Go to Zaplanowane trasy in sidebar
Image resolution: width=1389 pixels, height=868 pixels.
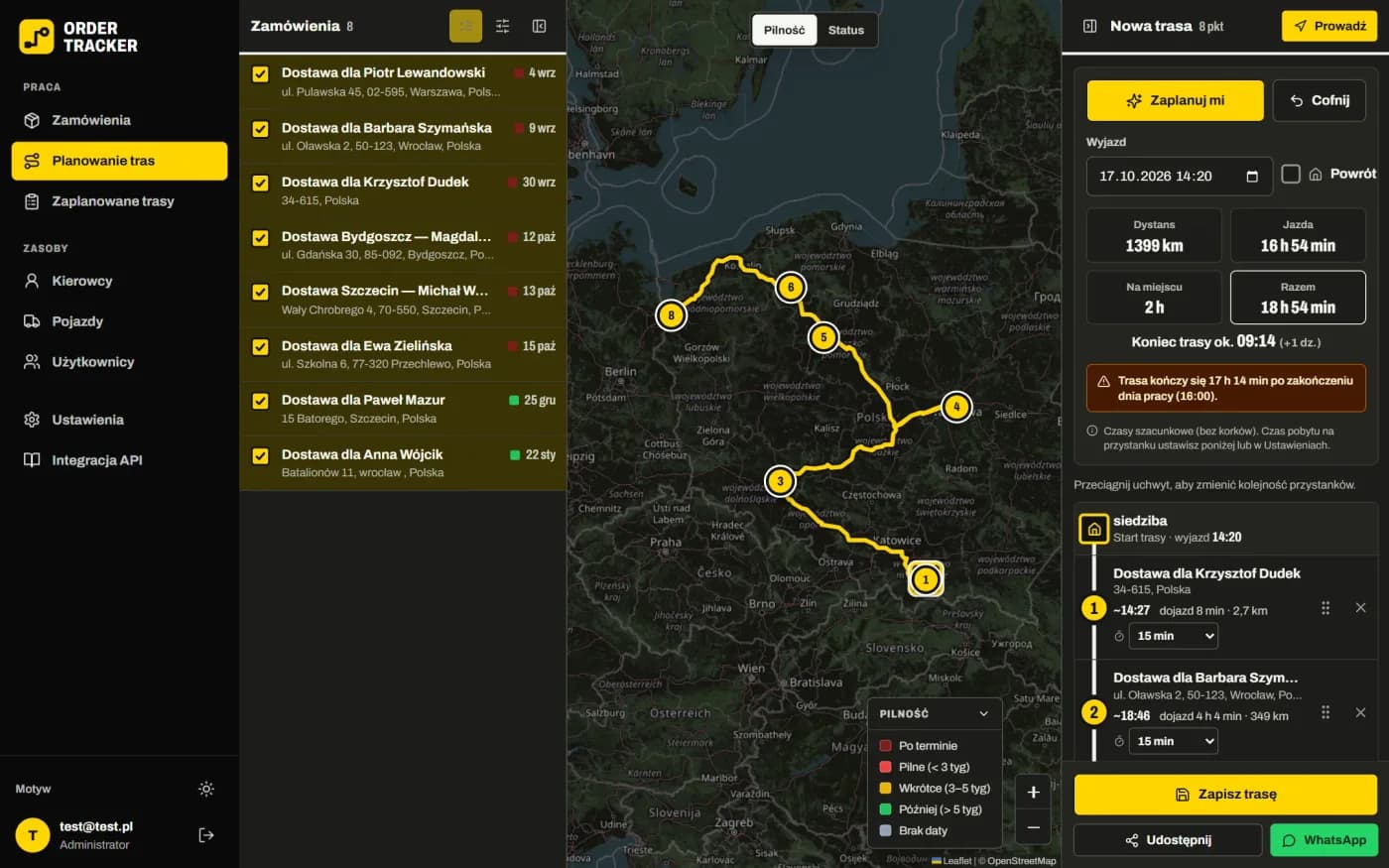click(119, 201)
